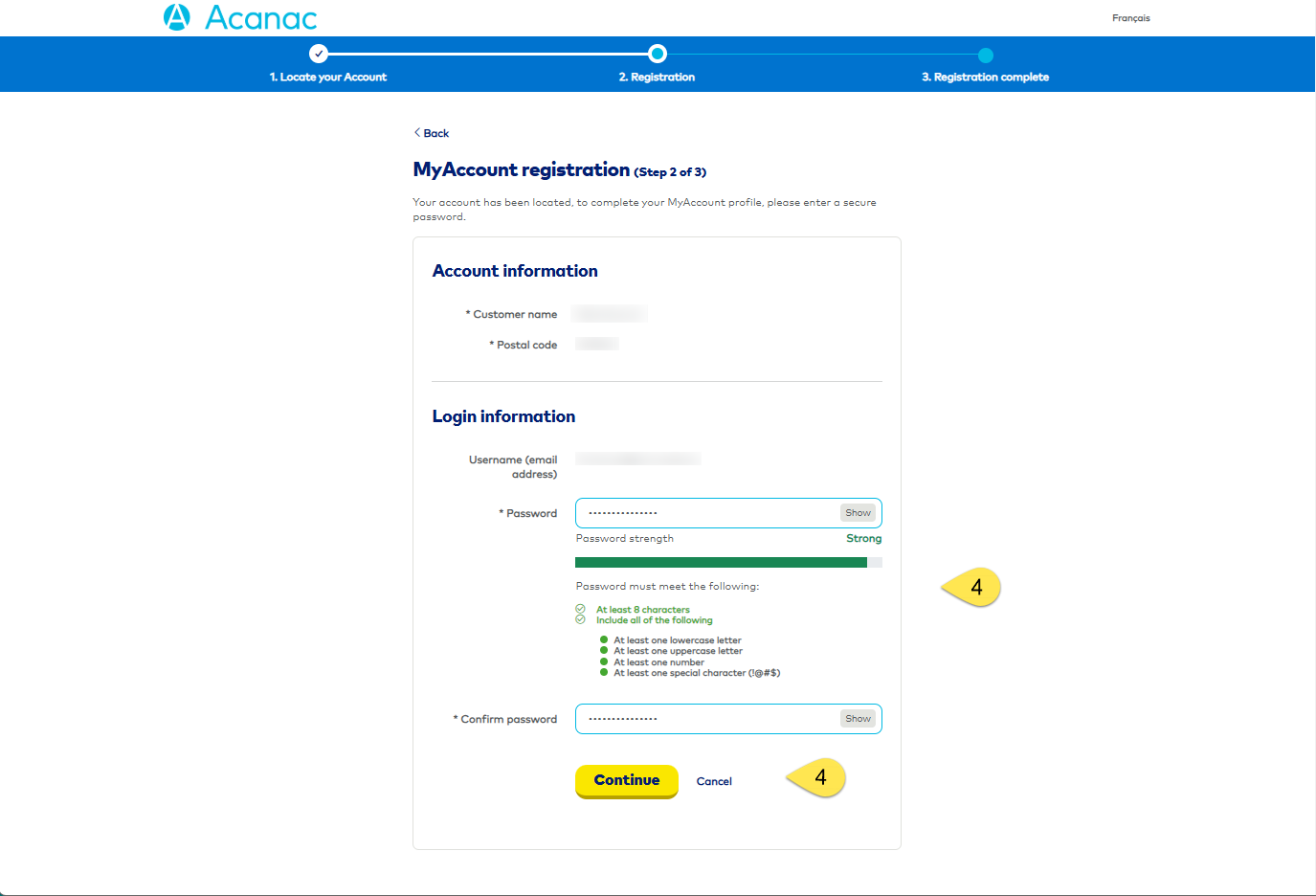1316x896 pixels.
Task: Select the '2. Registration' step label
Action: 657,77
